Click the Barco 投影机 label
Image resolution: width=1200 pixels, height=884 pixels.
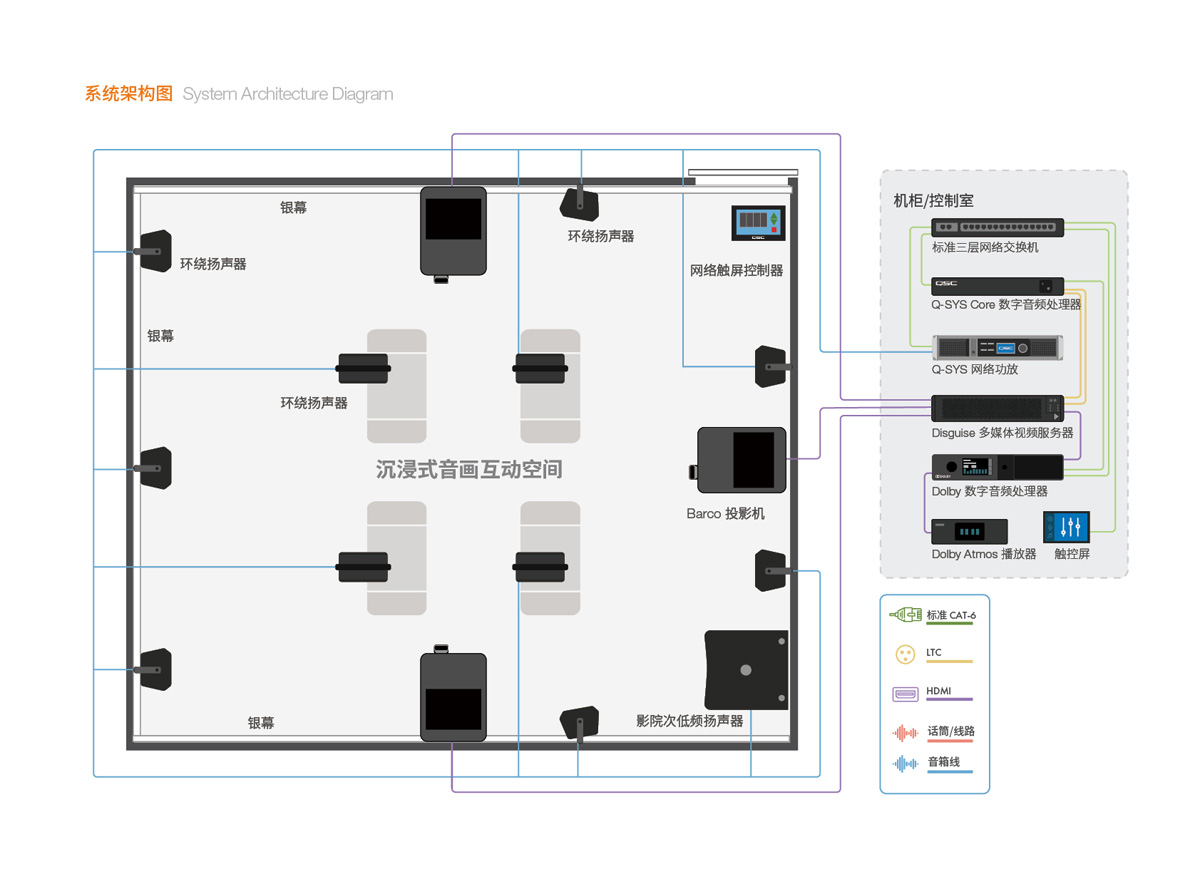point(726,513)
